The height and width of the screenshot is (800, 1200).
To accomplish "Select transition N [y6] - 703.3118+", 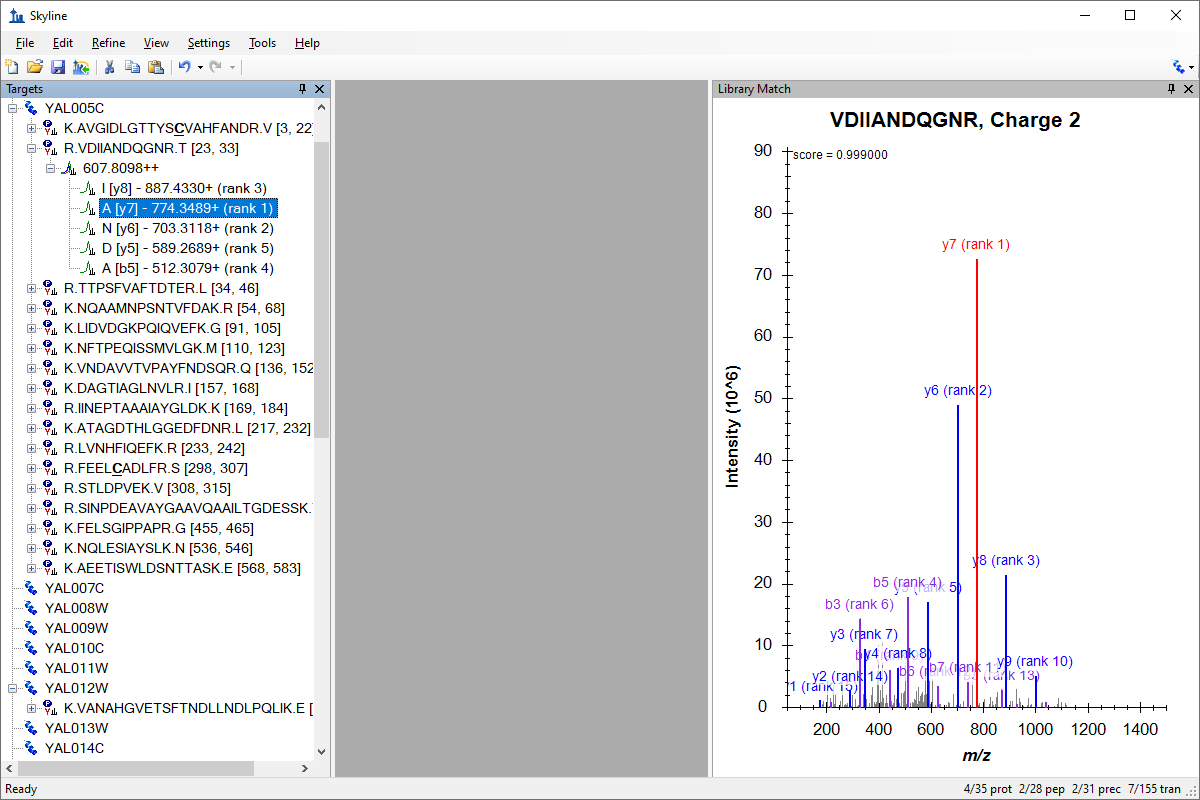I will [187, 228].
